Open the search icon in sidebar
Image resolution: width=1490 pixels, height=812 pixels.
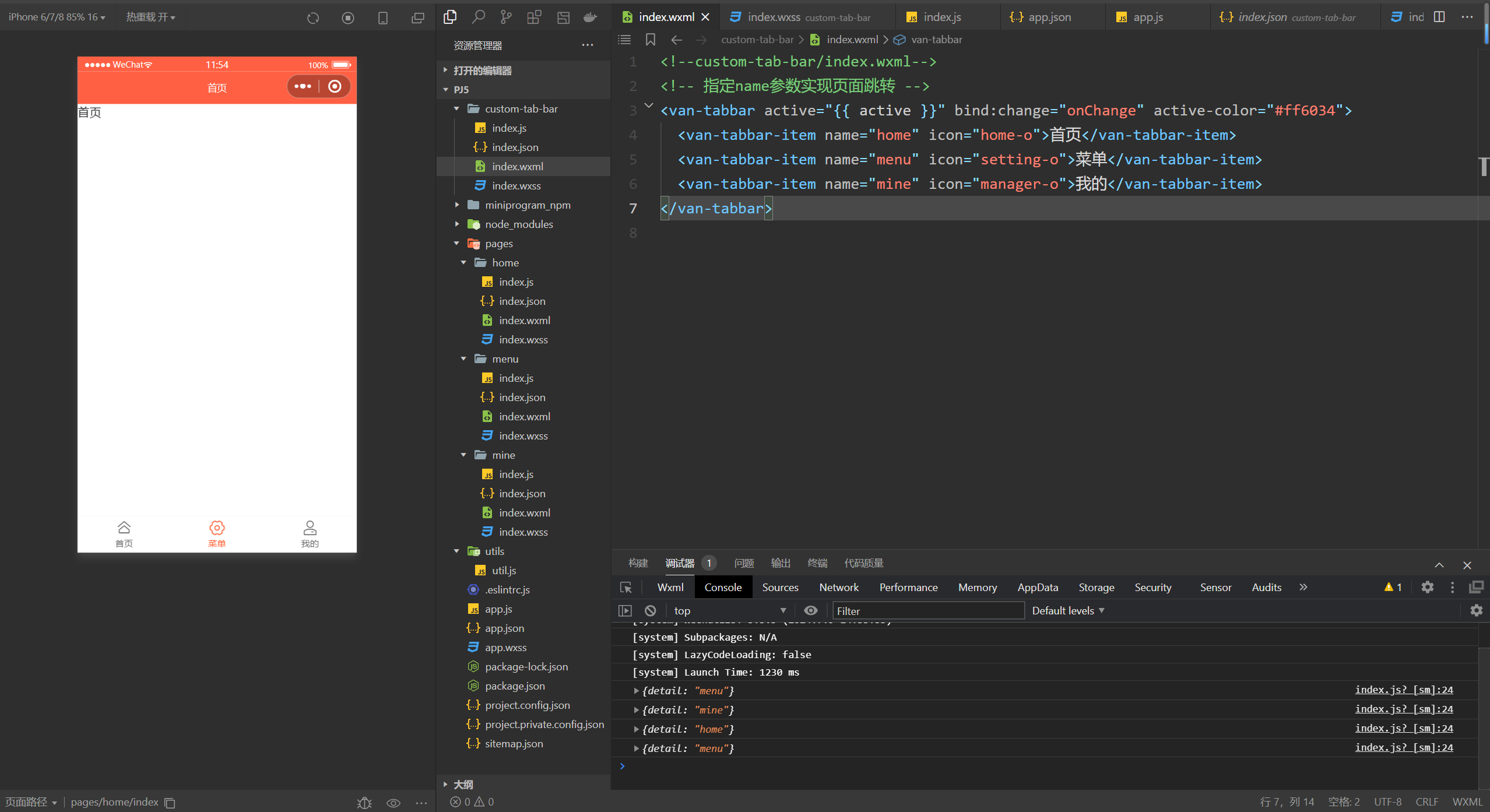(478, 17)
